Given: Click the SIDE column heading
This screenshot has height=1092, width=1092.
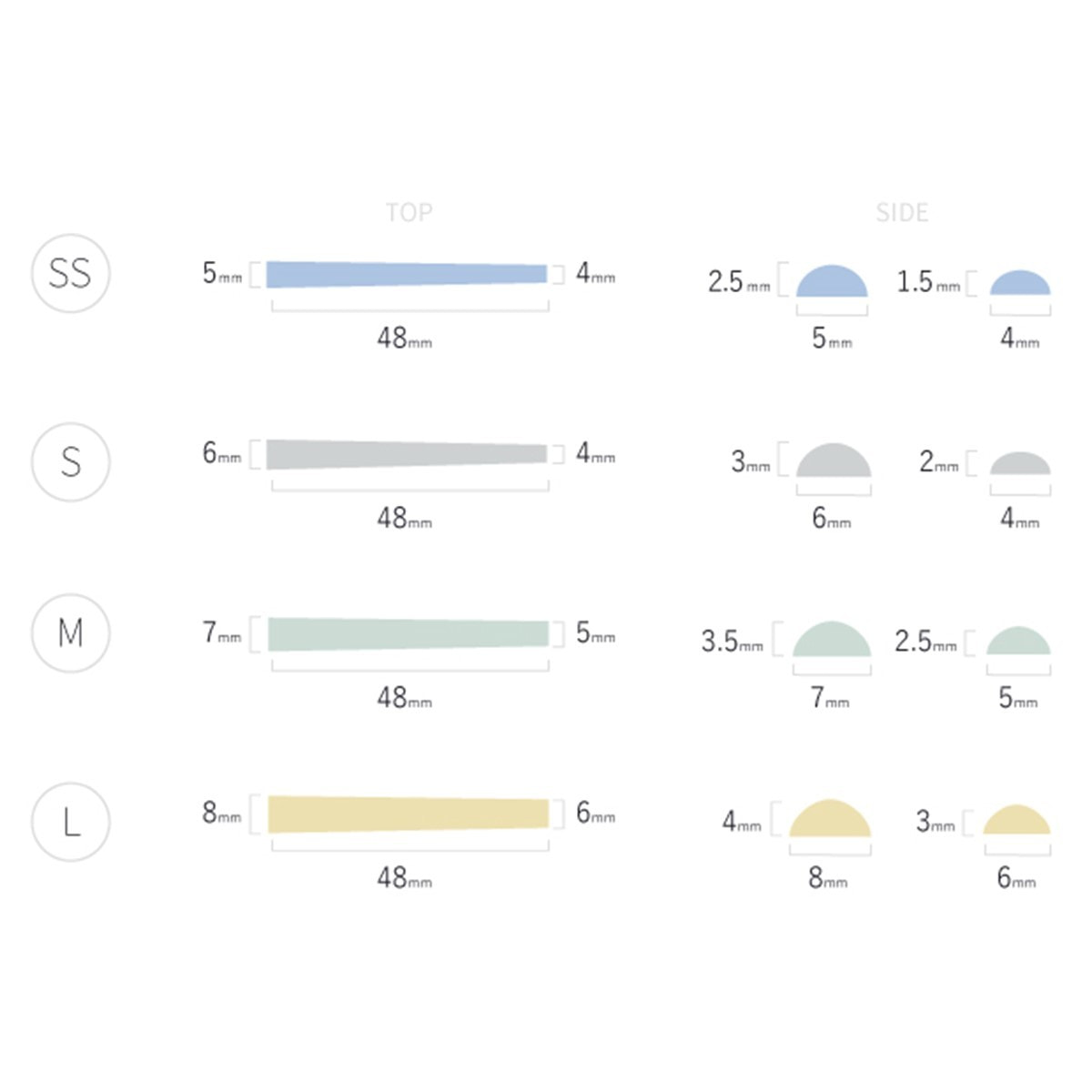Looking at the screenshot, I should pyautogui.click(x=902, y=213).
